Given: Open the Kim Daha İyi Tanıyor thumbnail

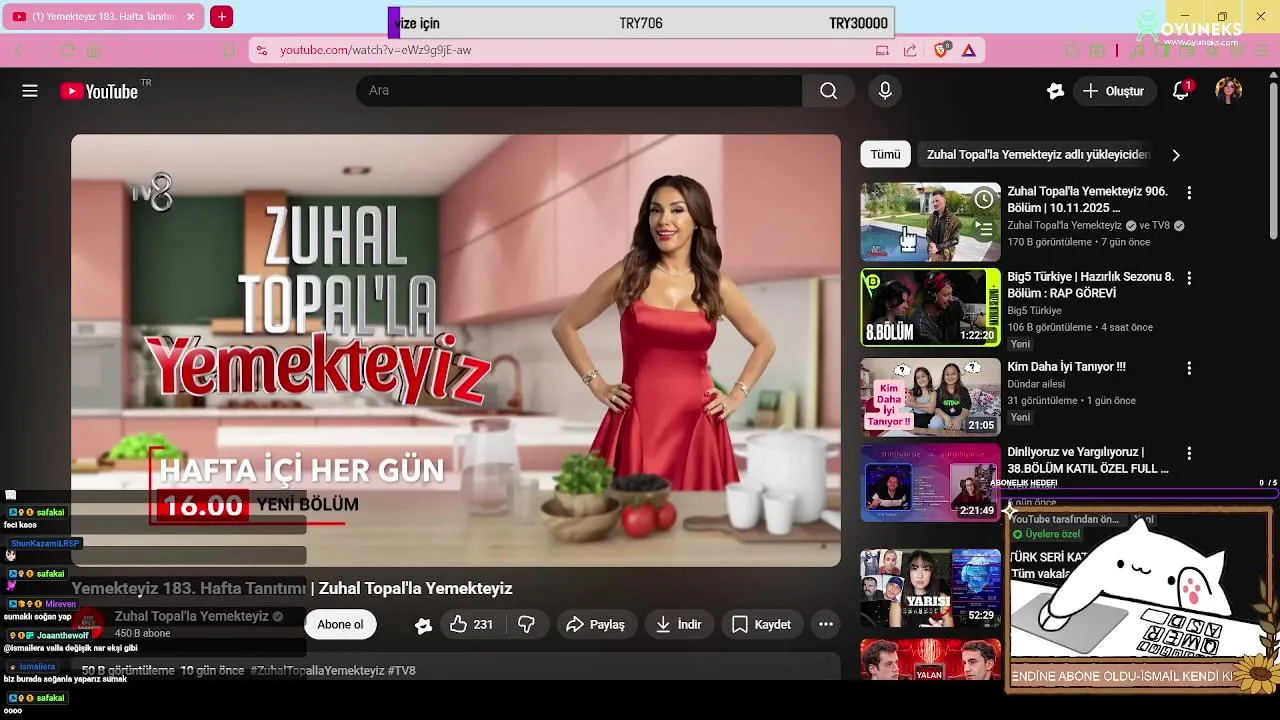Looking at the screenshot, I should 930,397.
